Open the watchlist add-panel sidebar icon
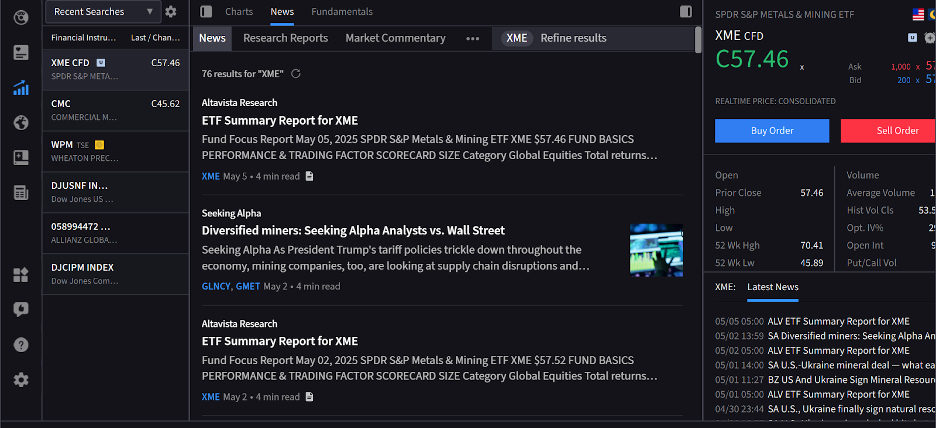 click(21, 158)
